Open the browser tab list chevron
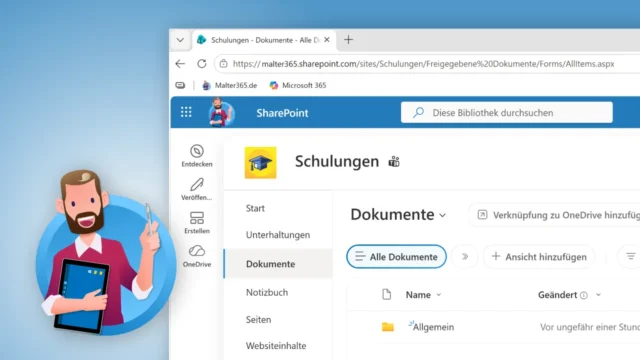The image size is (640, 360). [x=180, y=40]
